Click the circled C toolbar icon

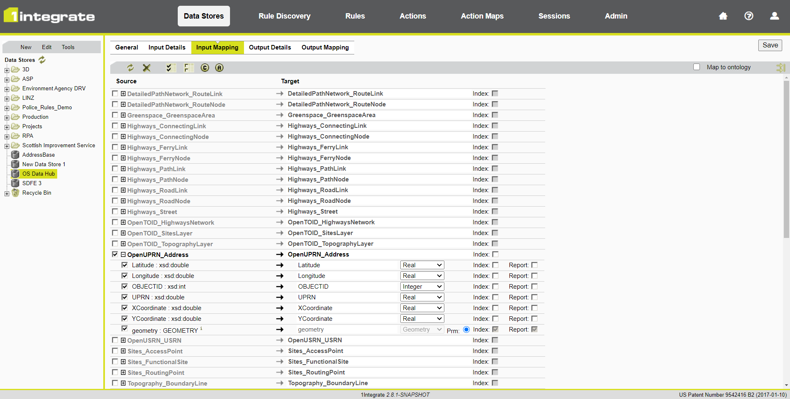pos(205,68)
